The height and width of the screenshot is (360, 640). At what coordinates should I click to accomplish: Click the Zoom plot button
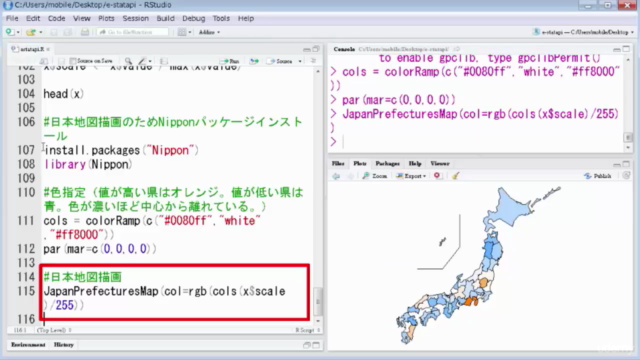pos(375,176)
